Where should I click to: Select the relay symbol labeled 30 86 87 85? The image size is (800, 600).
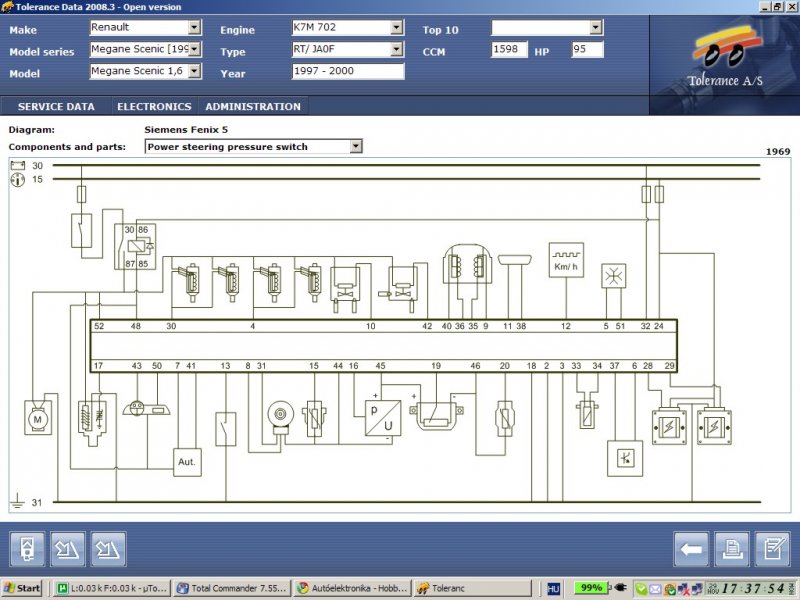[x=135, y=246]
